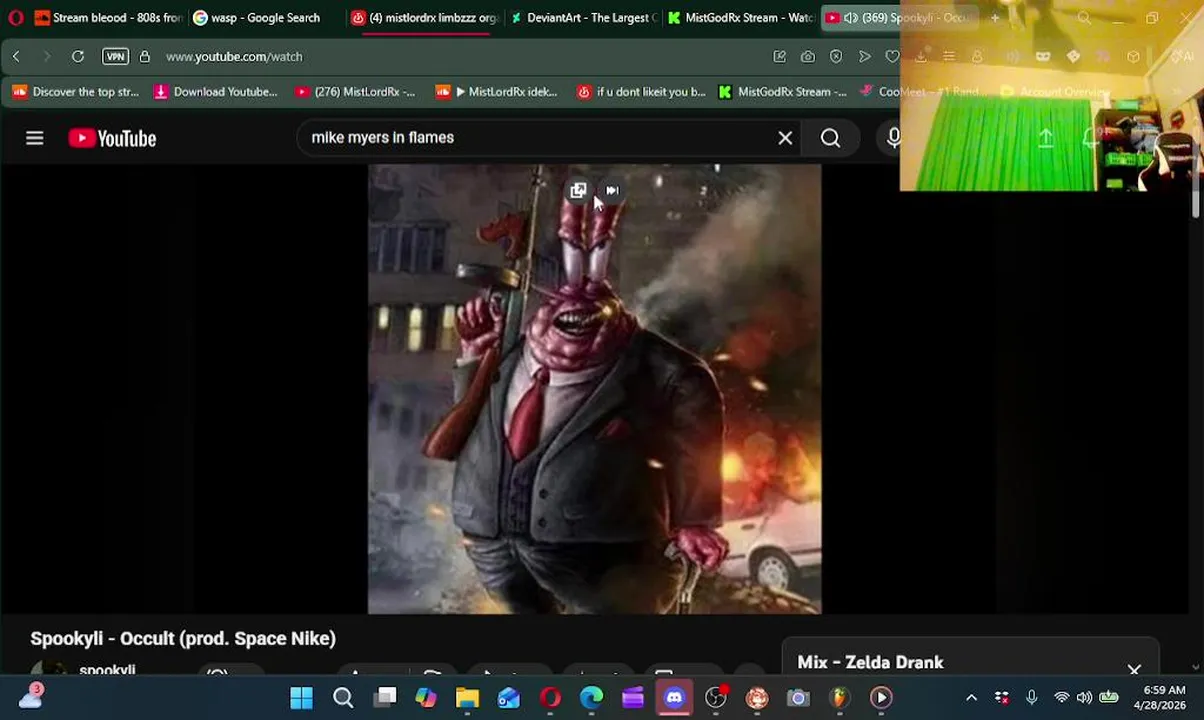Open the Download Youtube... bookmark
This screenshot has width=1204, height=720.
[x=216, y=92]
